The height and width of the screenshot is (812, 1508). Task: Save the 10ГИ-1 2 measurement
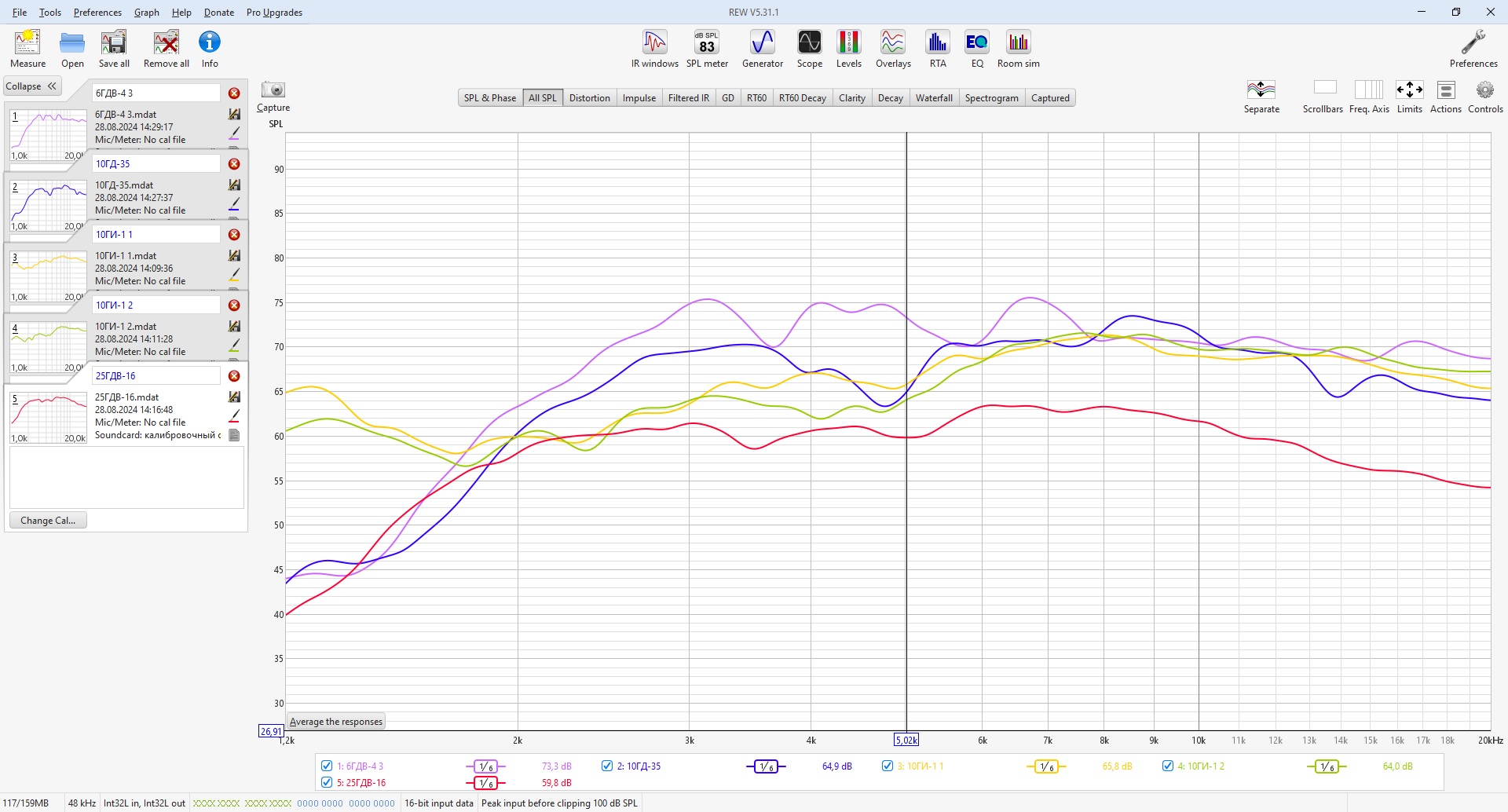(234, 327)
